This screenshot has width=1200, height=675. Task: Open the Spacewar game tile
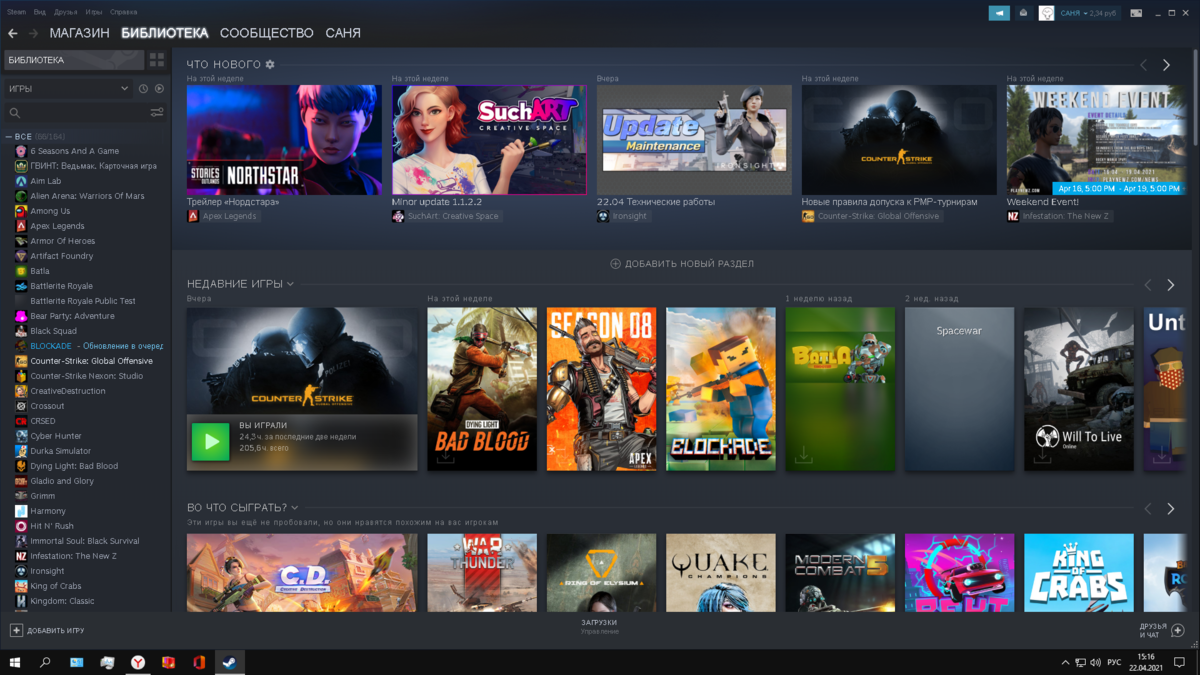click(960, 389)
